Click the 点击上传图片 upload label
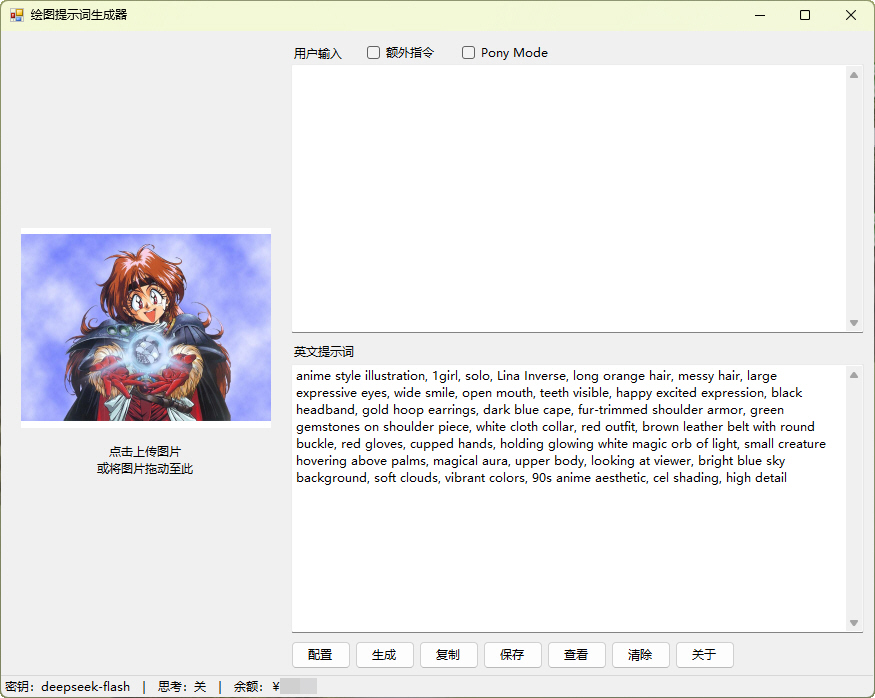This screenshot has height=698, width=875. tap(145, 451)
